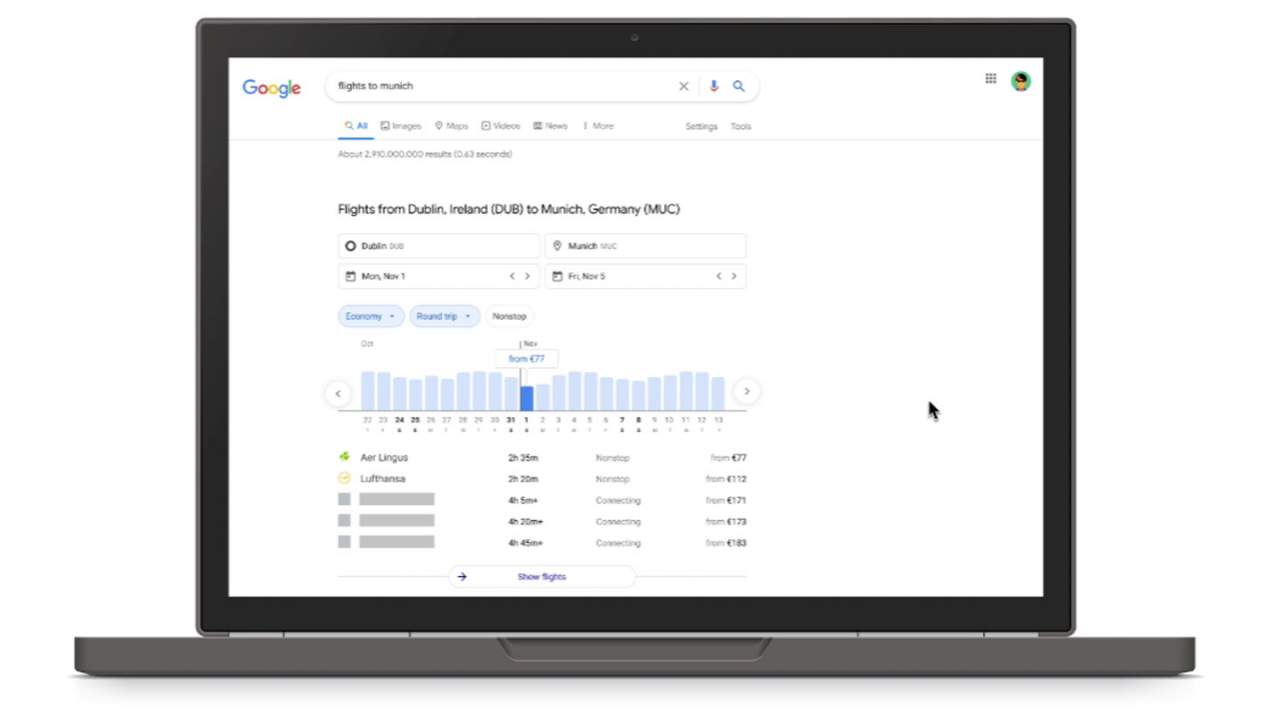Select the price bar for Oct 25

pos(416,394)
